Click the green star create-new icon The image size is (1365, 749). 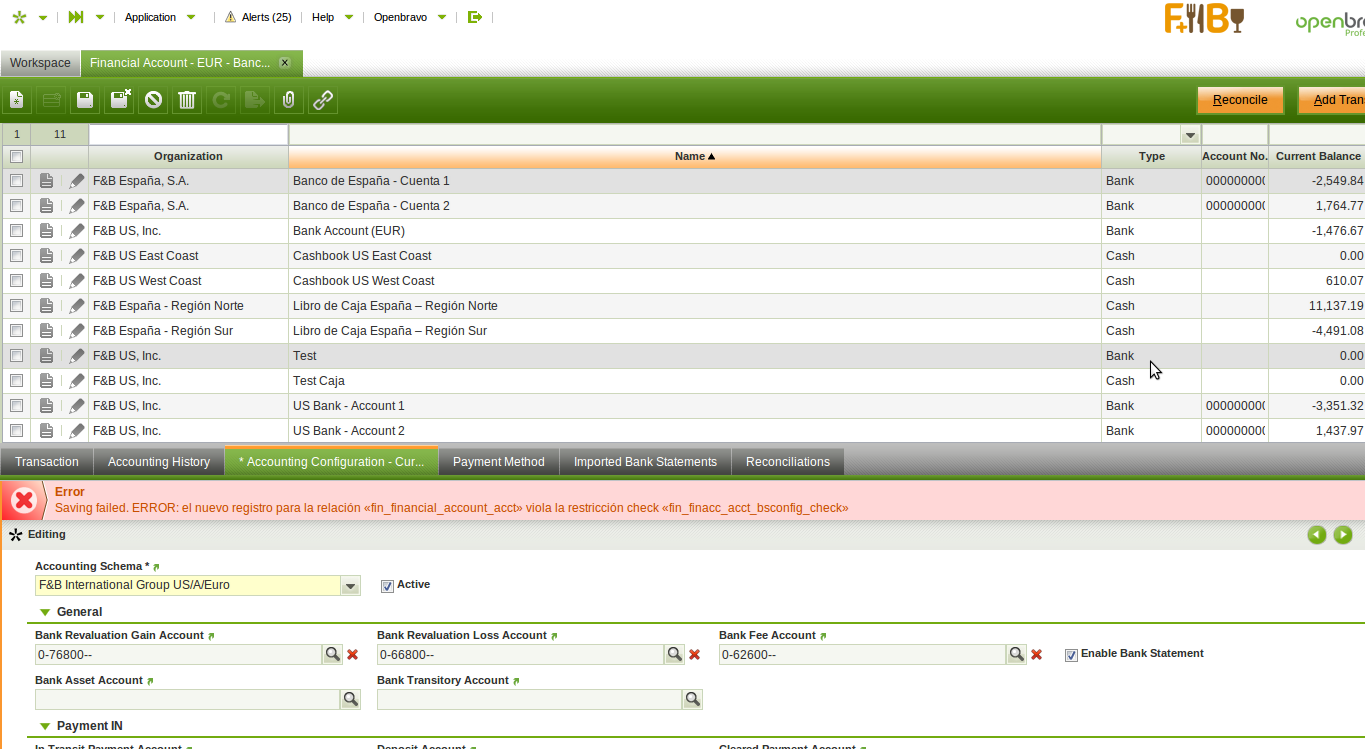click(x=19, y=17)
